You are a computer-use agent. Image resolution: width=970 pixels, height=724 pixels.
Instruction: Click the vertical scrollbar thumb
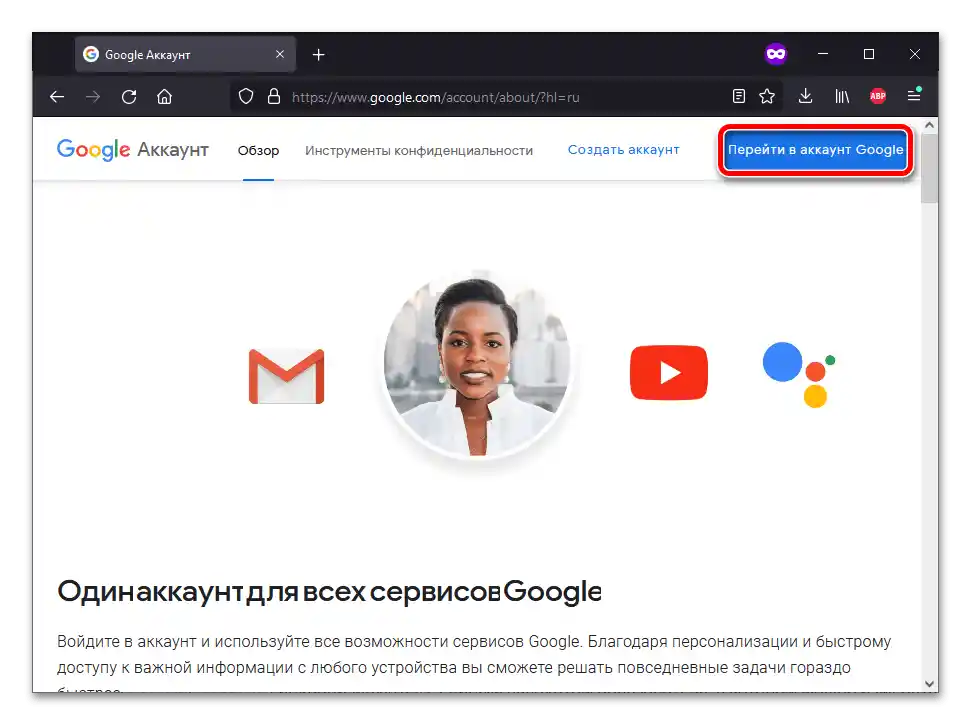[929, 168]
